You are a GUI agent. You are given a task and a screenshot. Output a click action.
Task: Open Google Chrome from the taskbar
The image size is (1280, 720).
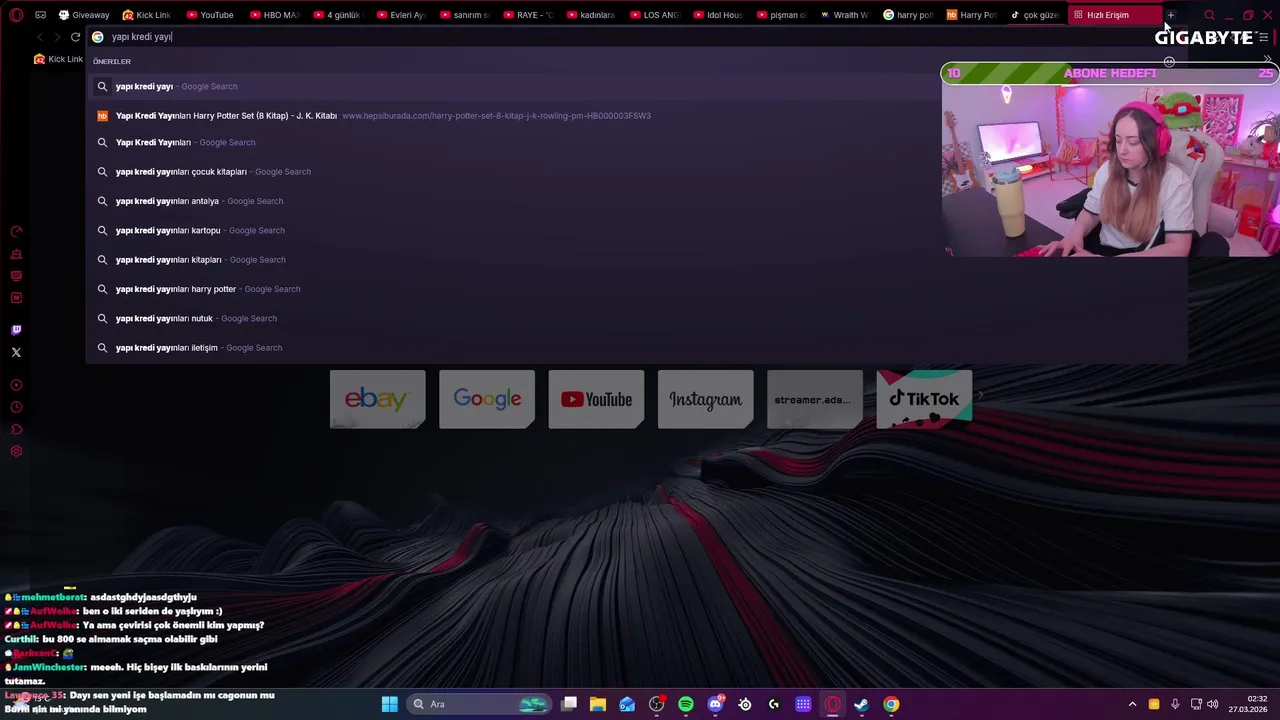pyautogui.click(x=891, y=704)
